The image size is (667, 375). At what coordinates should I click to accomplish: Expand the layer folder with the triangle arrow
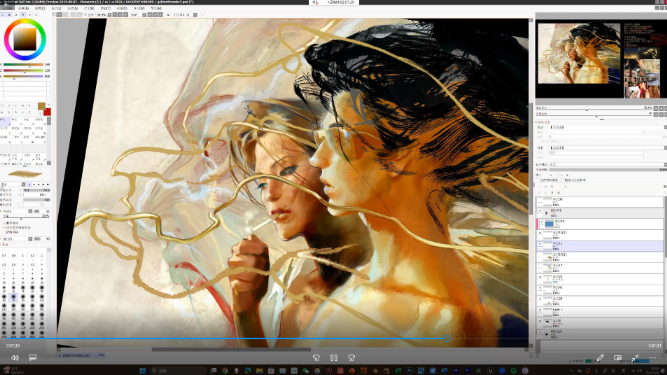(547, 213)
